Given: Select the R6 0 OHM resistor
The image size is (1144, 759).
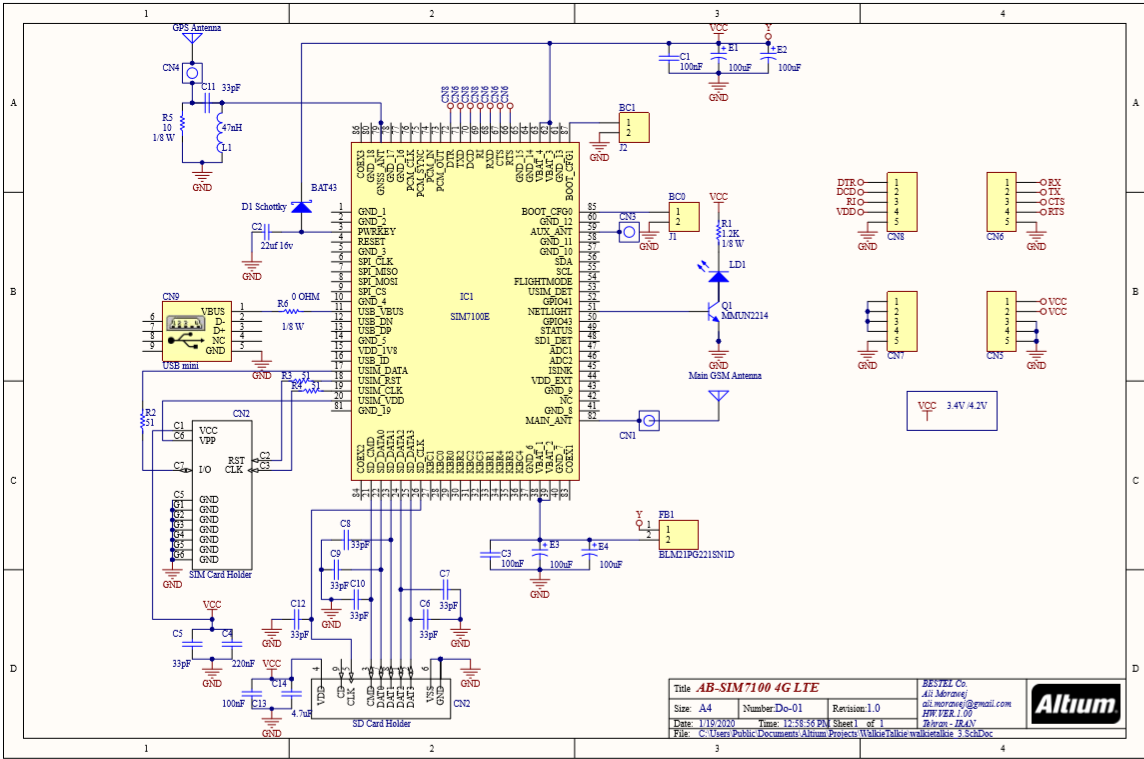Looking at the screenshot, I should tap(292, 311).
